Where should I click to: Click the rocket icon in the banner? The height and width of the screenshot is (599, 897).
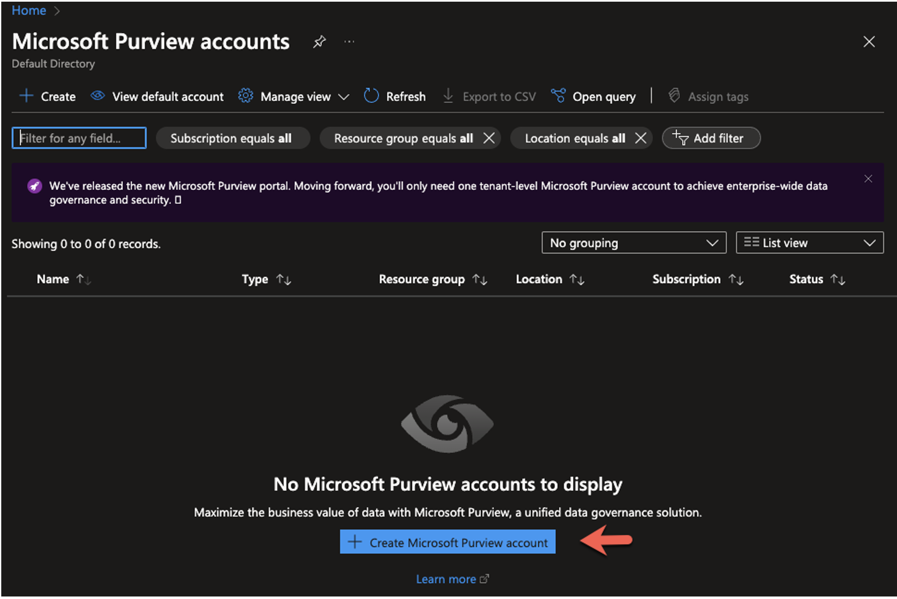tap(35, 186)
